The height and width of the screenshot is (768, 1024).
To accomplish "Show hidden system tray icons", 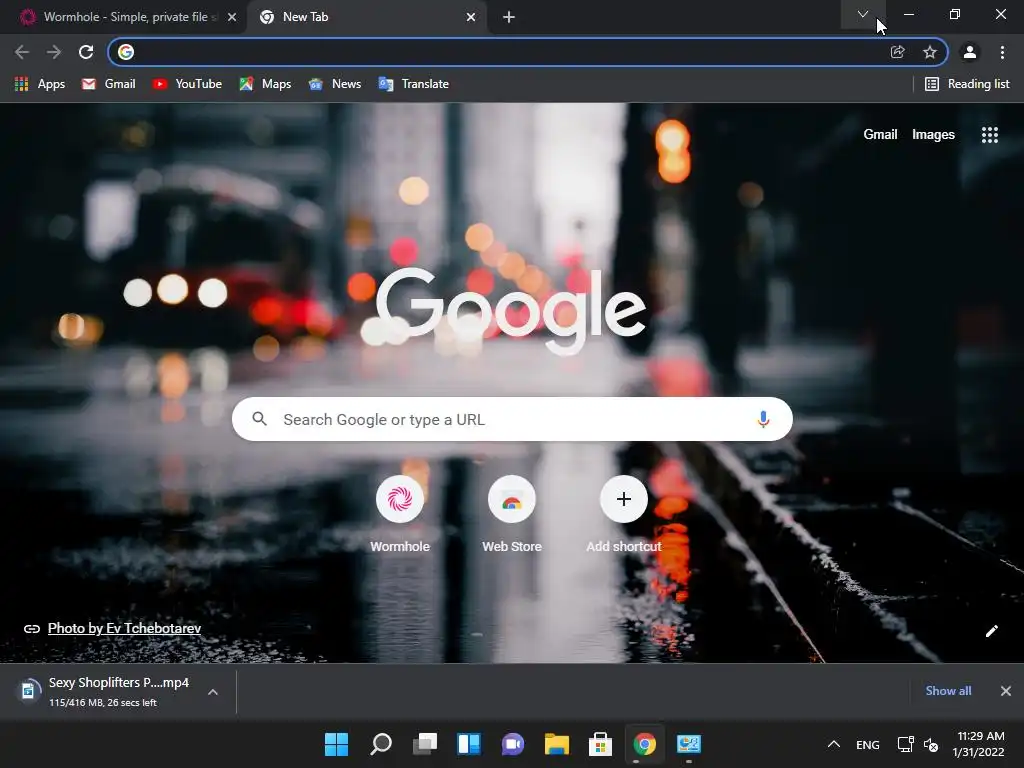I will click(x=834, y=744).
